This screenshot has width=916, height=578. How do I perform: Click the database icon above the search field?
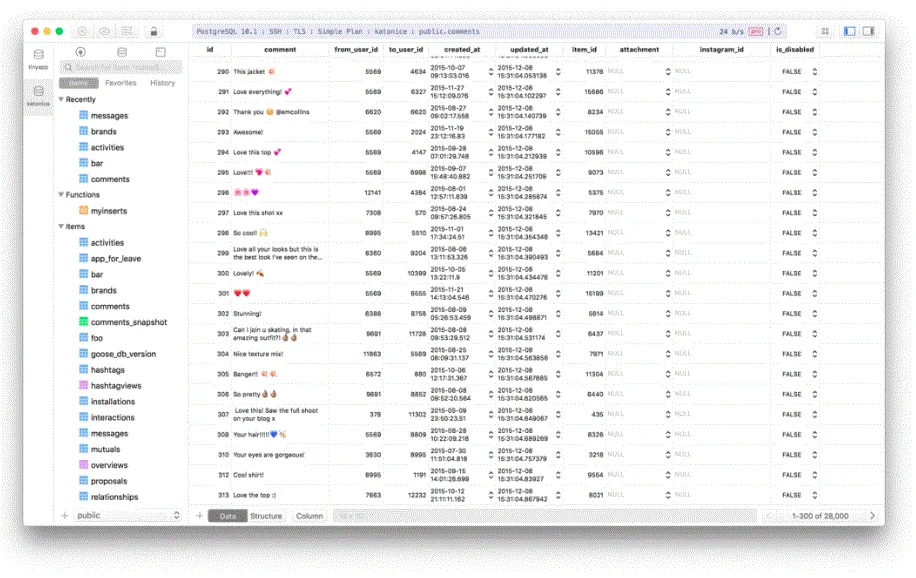click(122, 52)
